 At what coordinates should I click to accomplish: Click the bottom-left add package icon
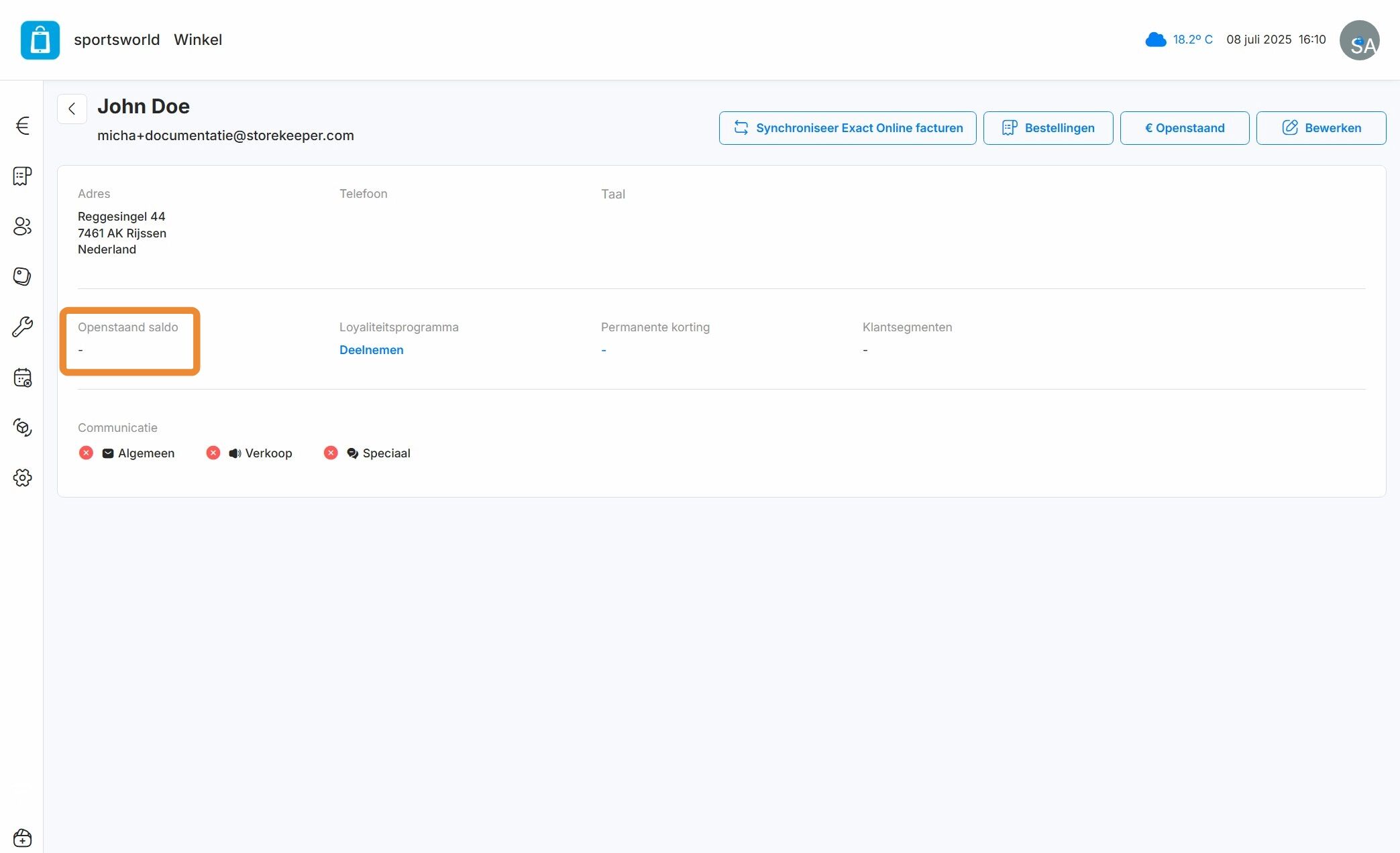22,838
